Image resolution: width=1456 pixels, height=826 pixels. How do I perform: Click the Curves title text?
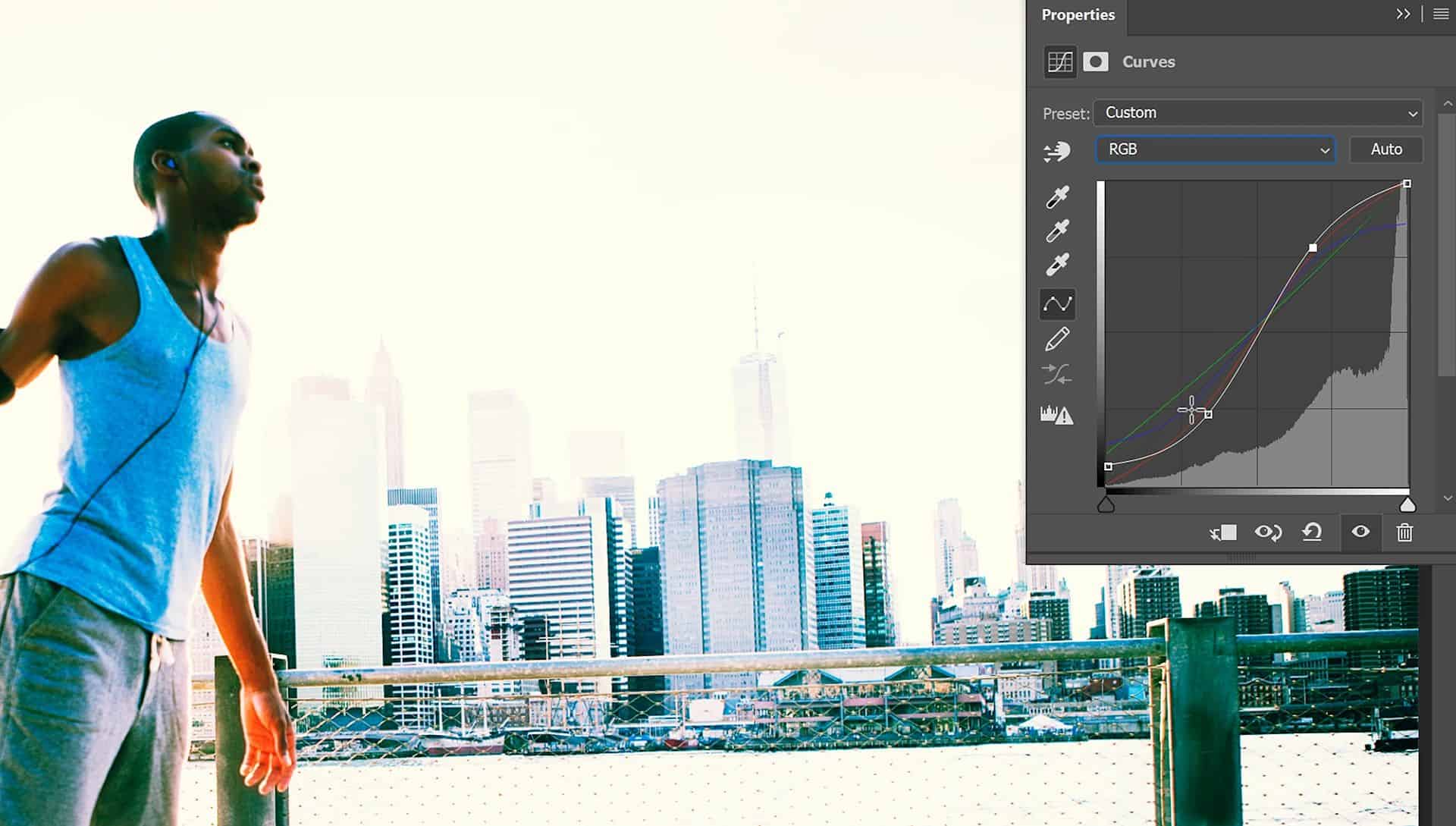coord(1148,62)
